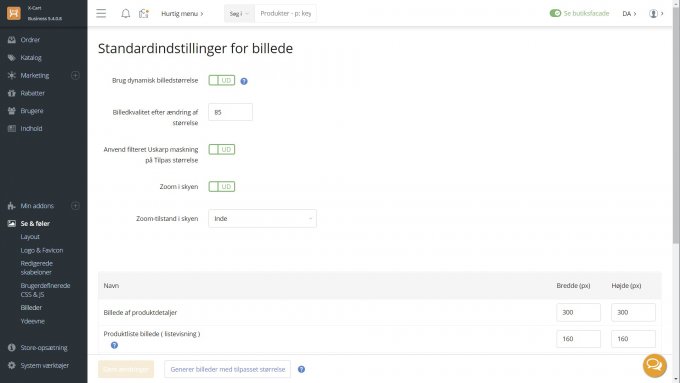Click the Marketing sidebar icon

(12, 75)
